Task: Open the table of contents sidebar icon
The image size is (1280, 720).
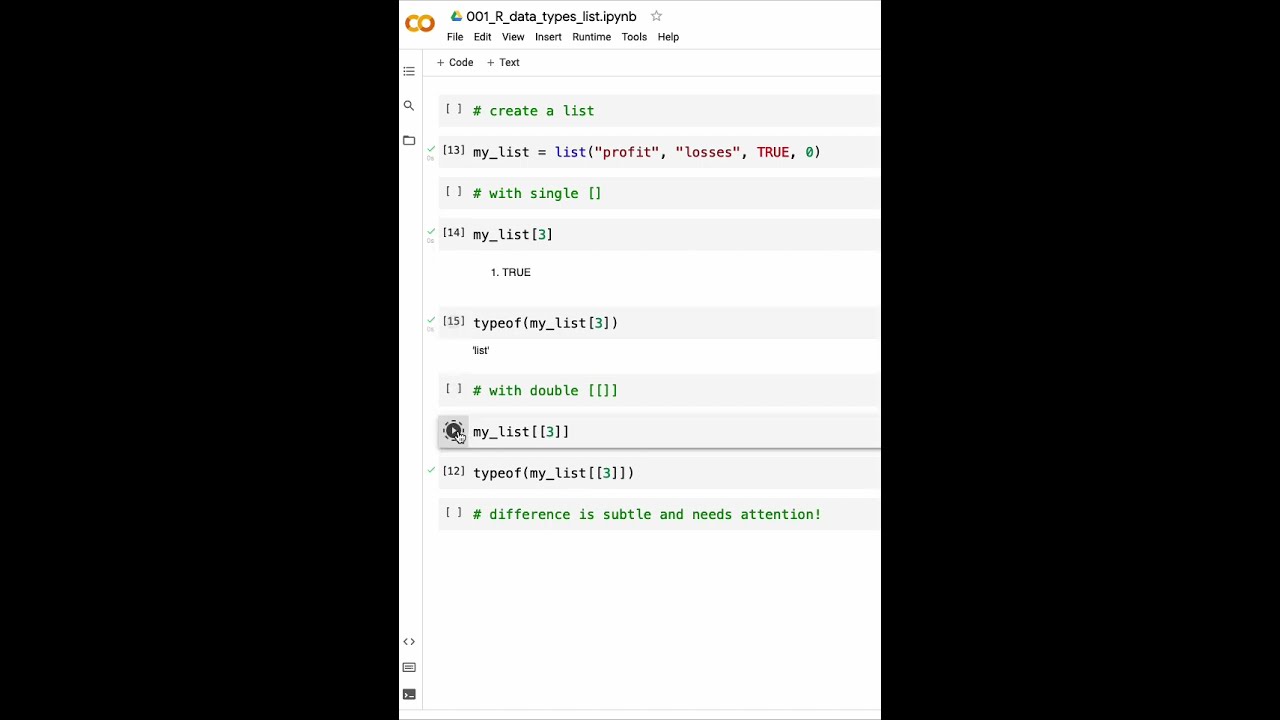Action: pos(409,71)
